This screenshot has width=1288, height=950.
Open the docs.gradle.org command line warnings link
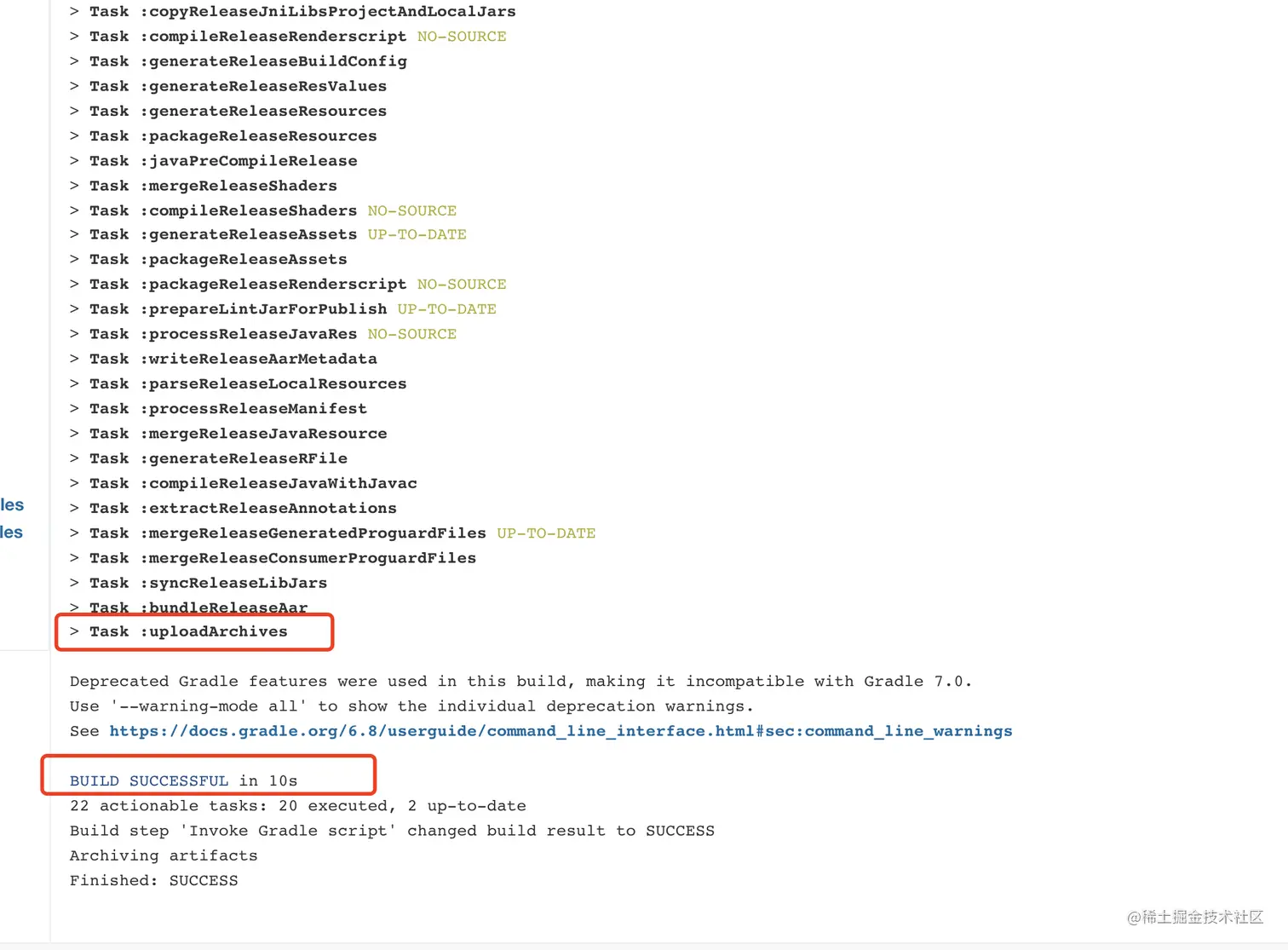coord(561,731)
